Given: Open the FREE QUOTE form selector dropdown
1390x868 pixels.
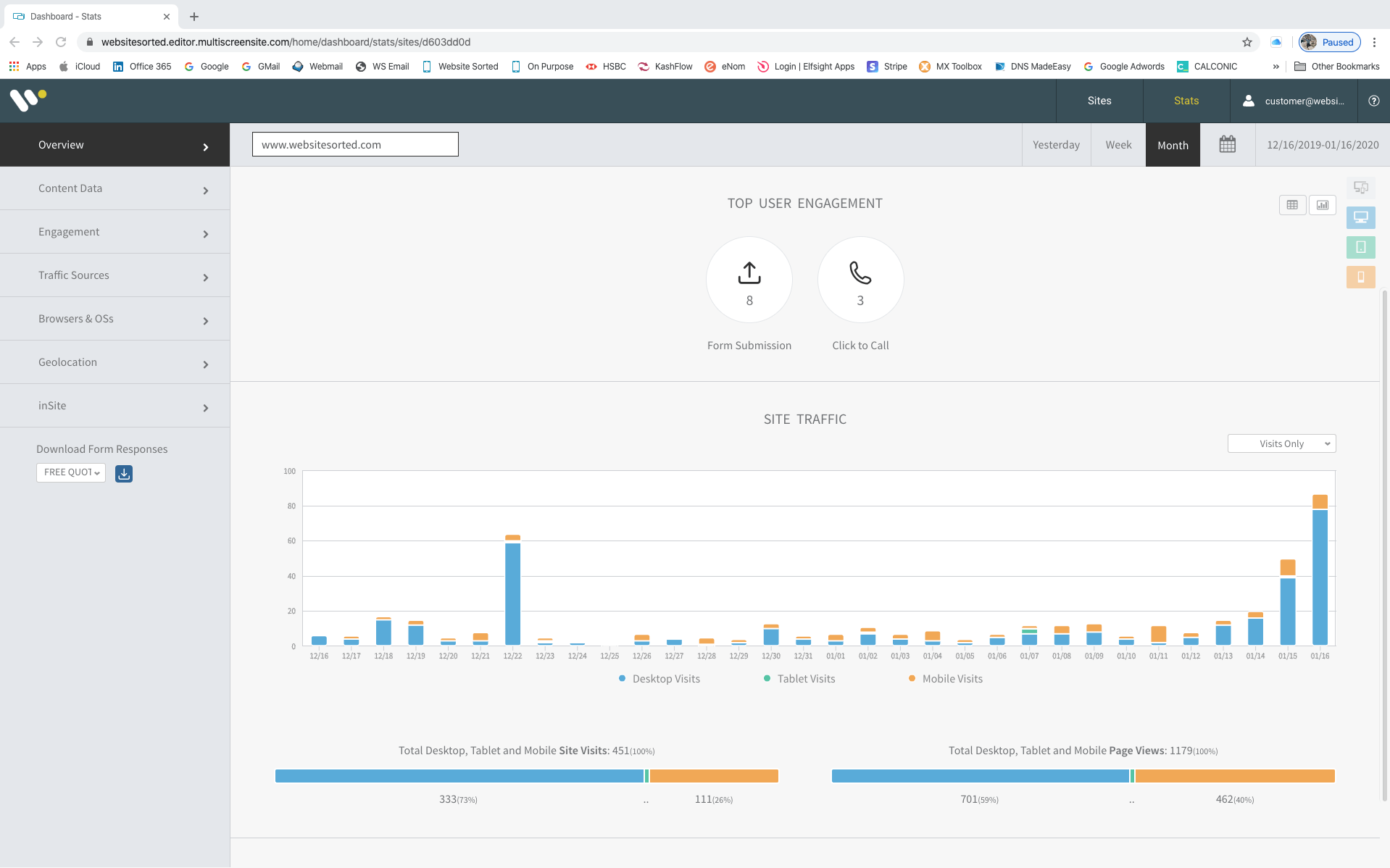Looking at the screenshot, I should coord(70,472).
